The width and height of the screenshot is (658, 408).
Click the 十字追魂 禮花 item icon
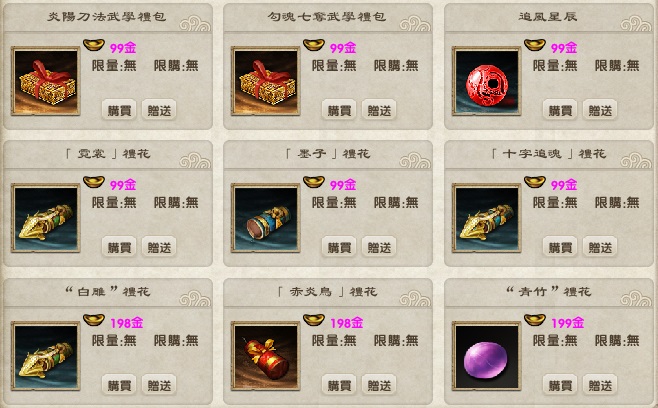pyautogui.click(x=486, y=218)
